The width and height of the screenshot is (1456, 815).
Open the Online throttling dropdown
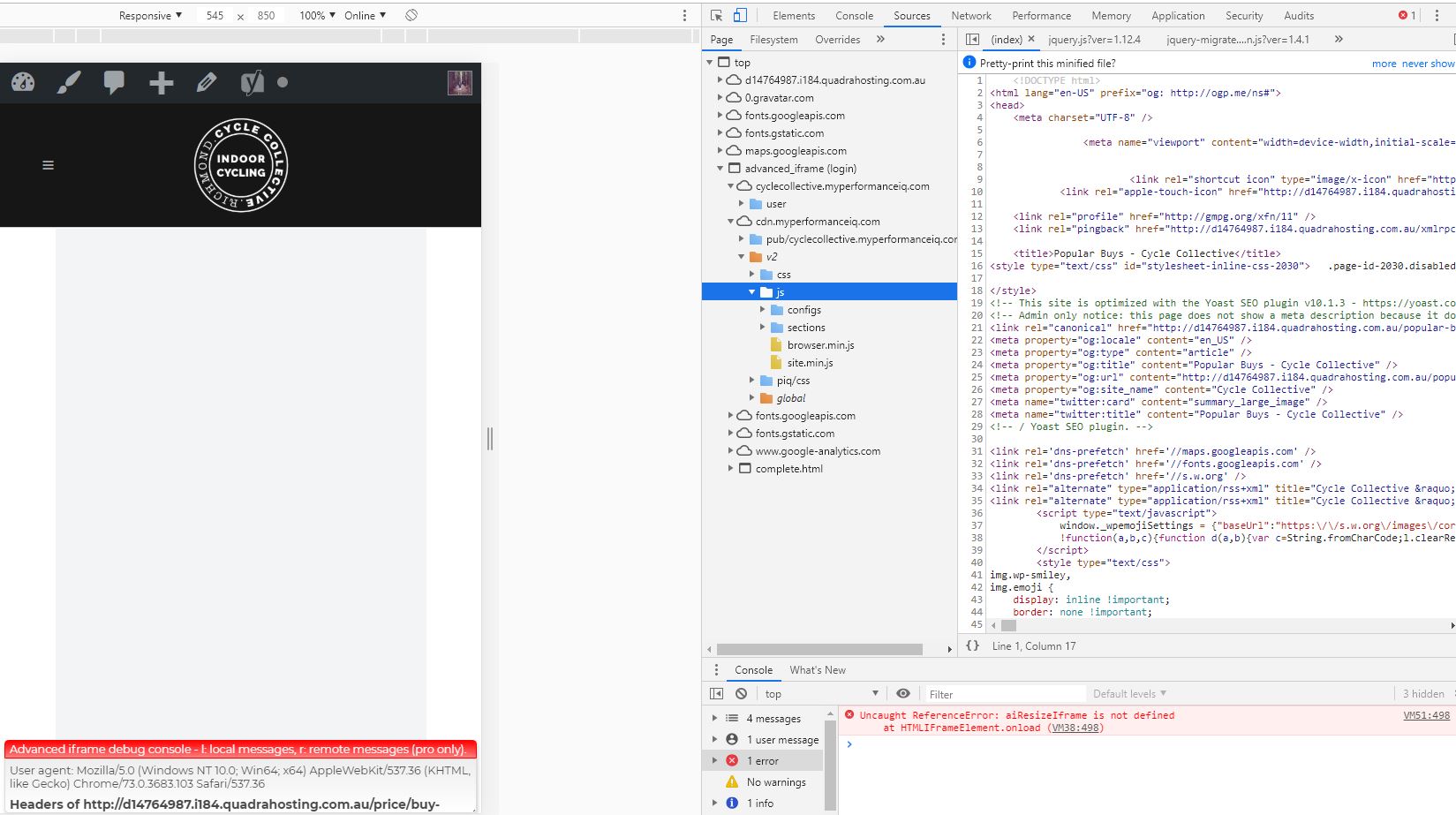coord(365,16)
